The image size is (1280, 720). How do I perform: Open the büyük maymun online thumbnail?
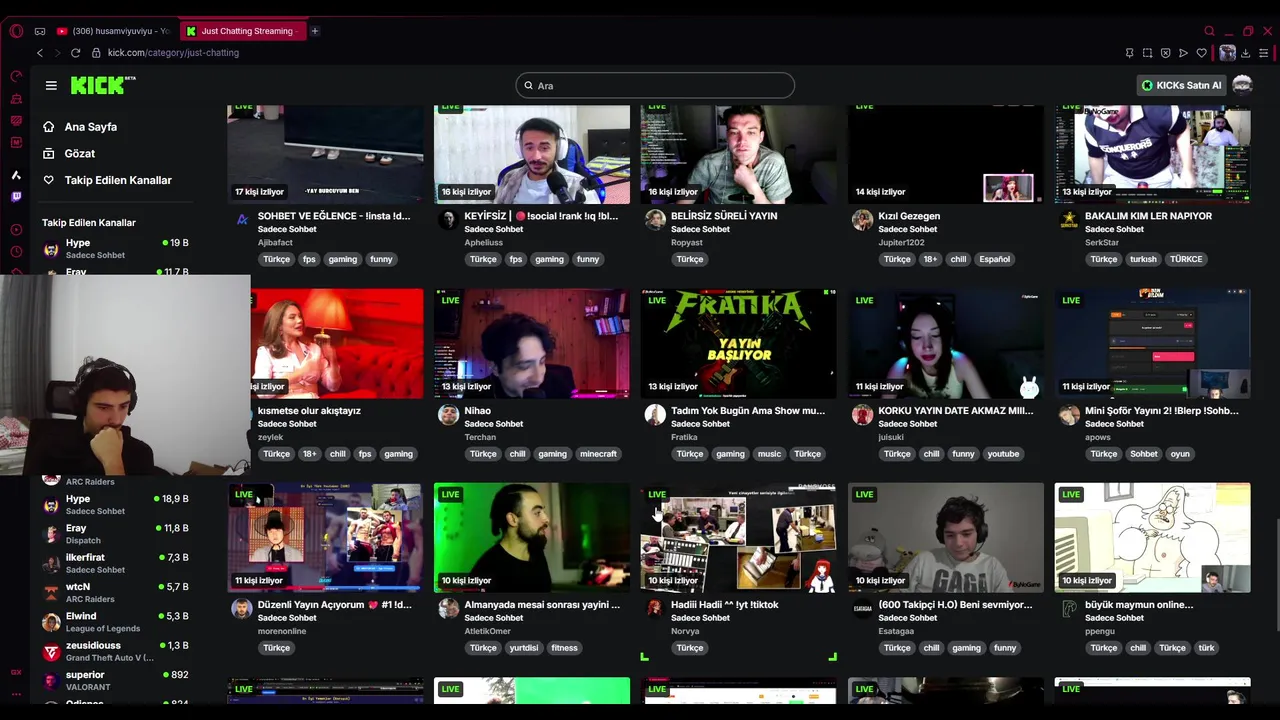coord(1152,538)
